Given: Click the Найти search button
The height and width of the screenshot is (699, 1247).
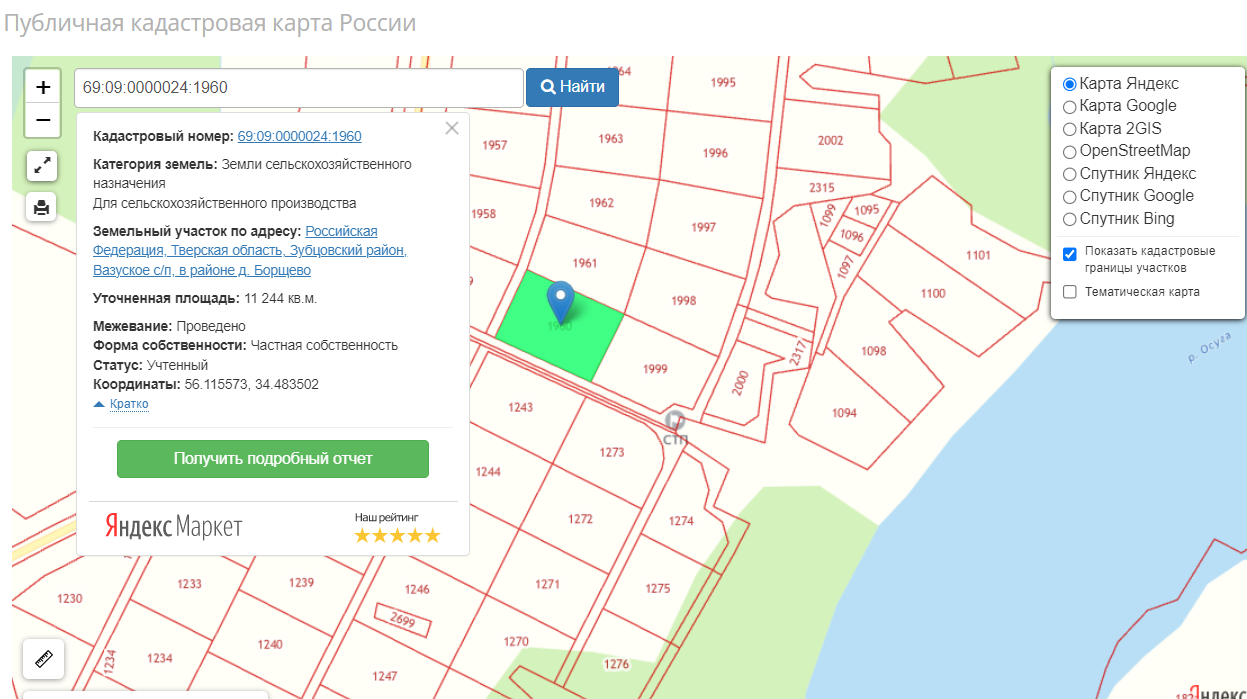Looking at the screenshot, I should pos(572,87).
